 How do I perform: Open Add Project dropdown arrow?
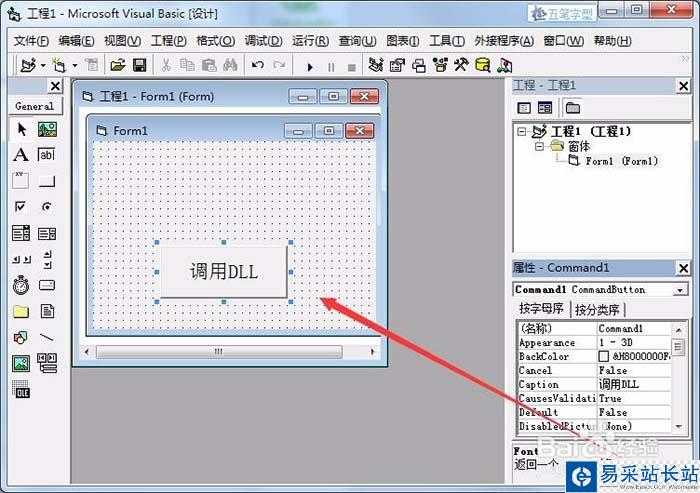coord(43,66)
